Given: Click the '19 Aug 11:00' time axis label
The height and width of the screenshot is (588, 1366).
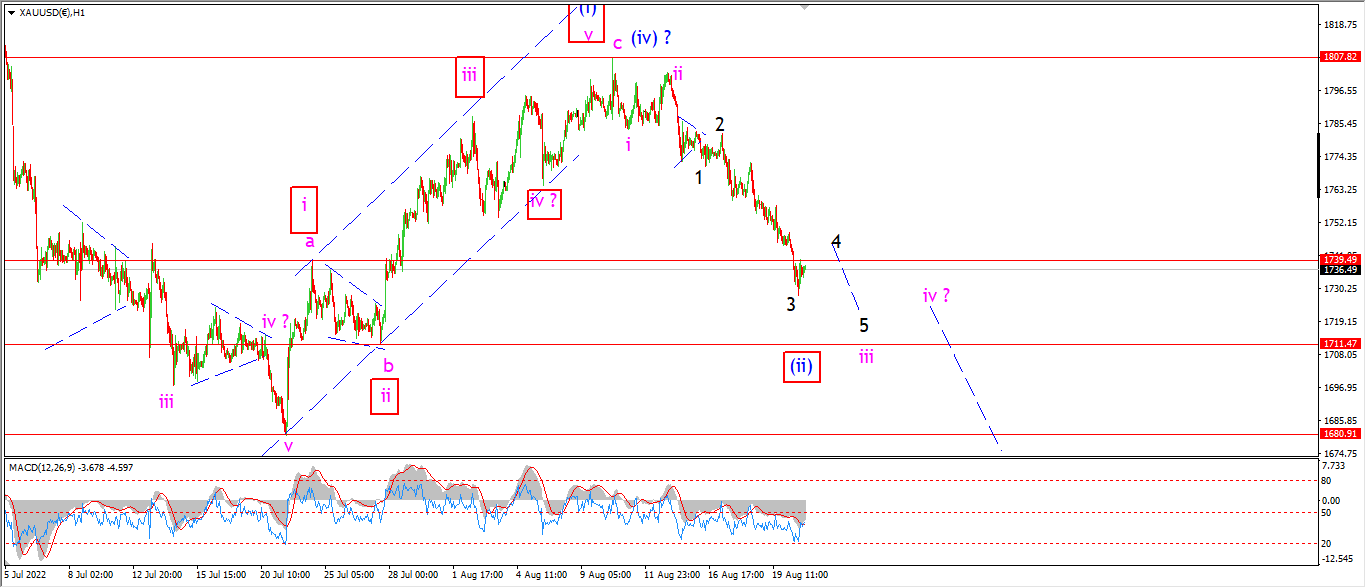Looking at the screenshot, I should [x=799, y=576].
